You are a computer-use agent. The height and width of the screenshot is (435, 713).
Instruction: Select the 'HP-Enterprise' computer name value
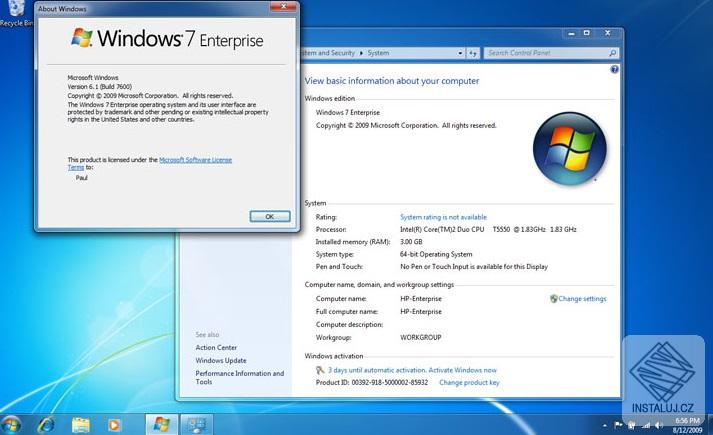click(421, 299)
